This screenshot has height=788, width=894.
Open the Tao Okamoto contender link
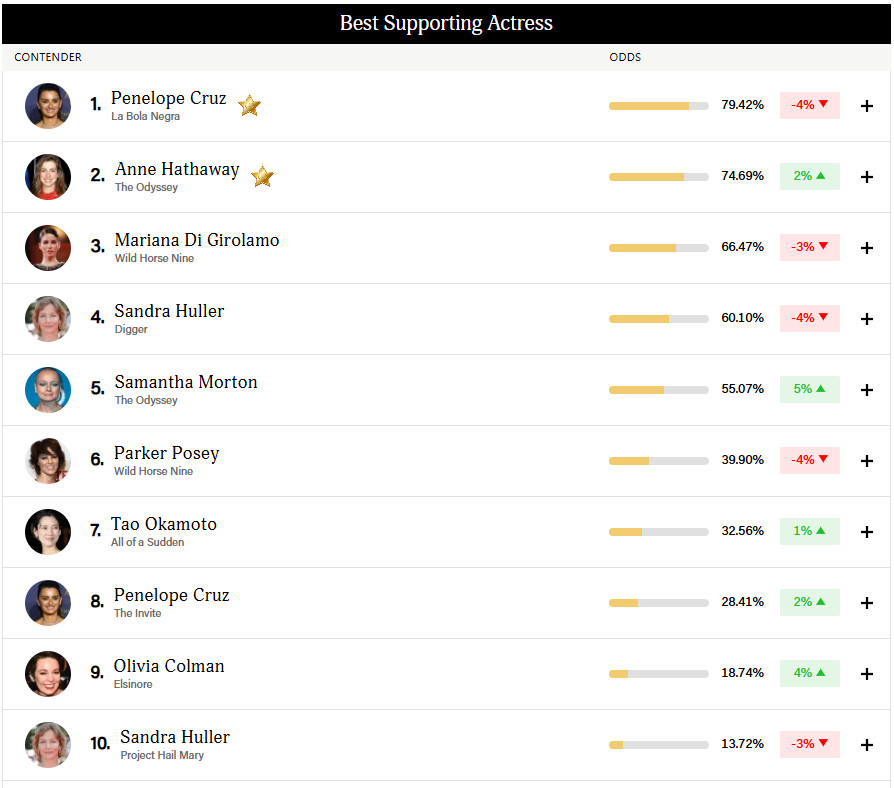coord(164,524)
